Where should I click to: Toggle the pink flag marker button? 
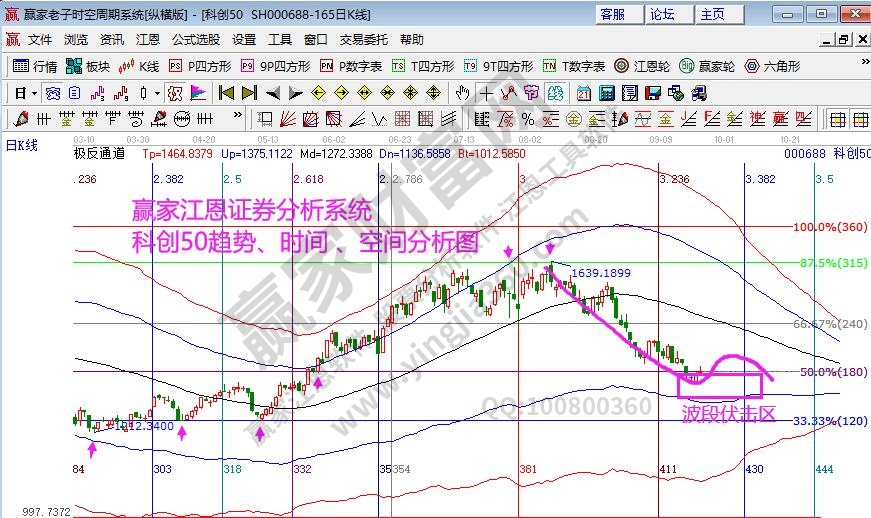point(198,93)
